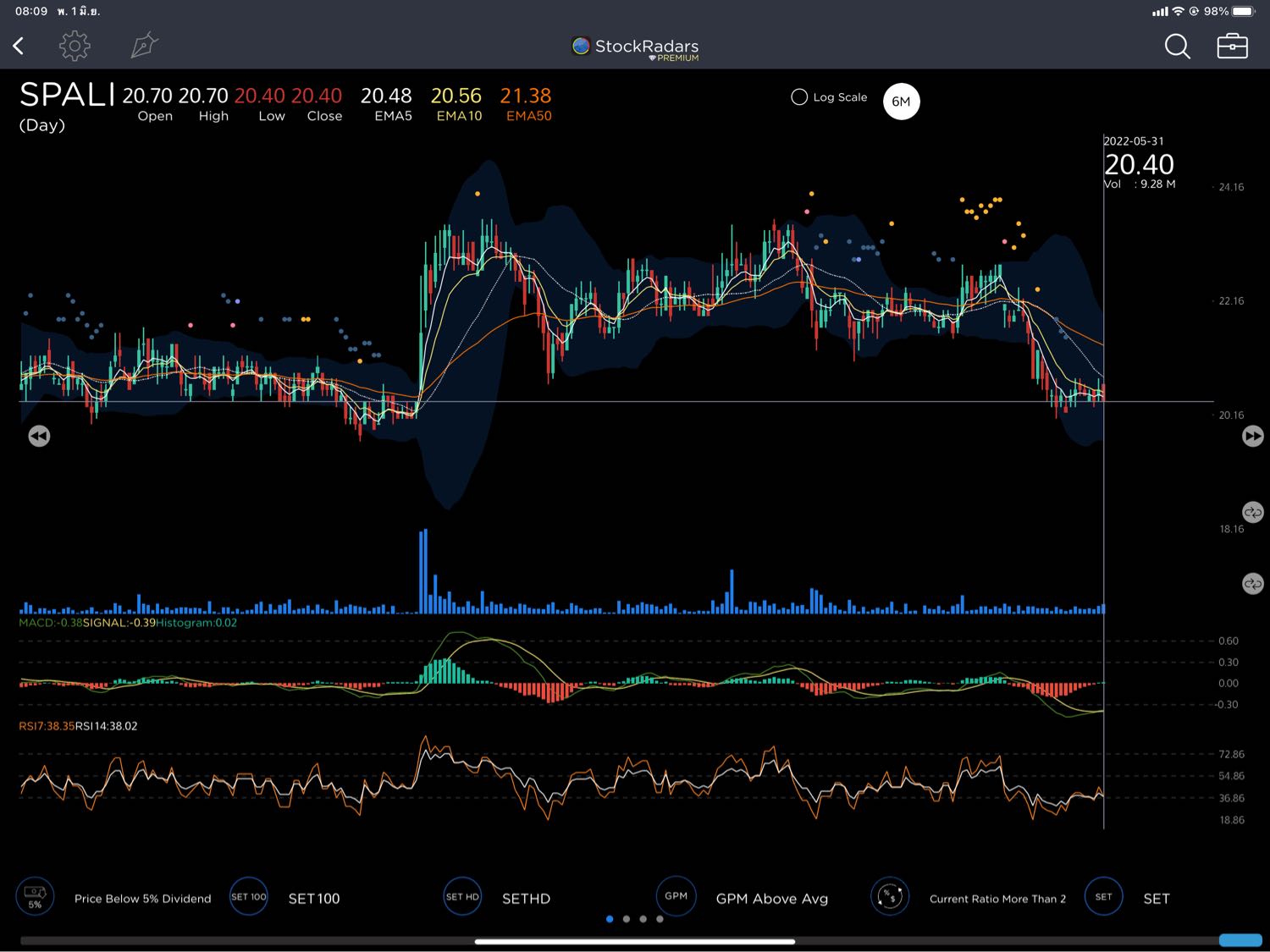Click the lower sync link icon
Image resolution: width=1270 pixels, height=952 pixels.
point(1252,584)
